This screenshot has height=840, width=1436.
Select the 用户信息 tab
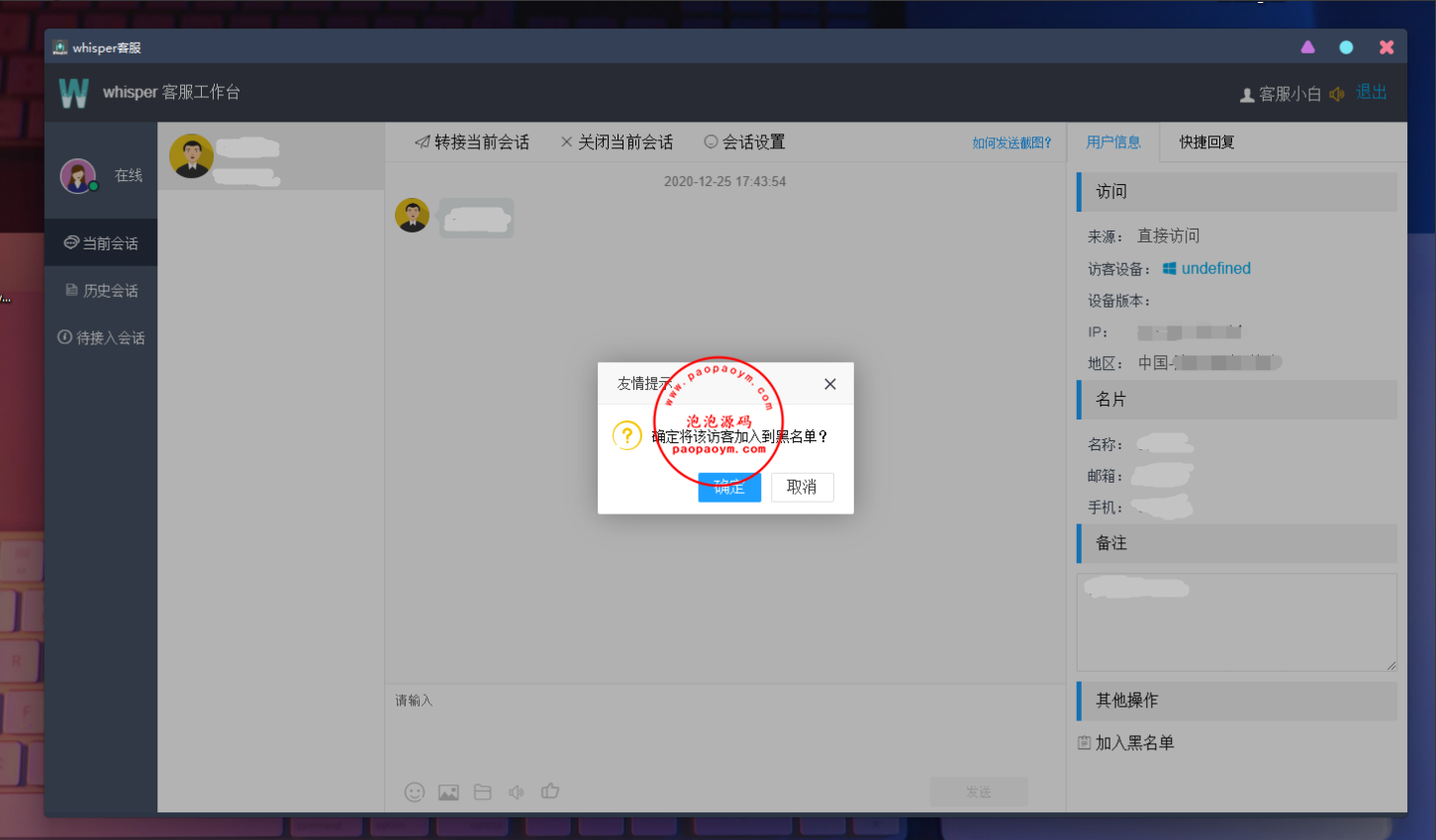click(x=1113, y=142)
